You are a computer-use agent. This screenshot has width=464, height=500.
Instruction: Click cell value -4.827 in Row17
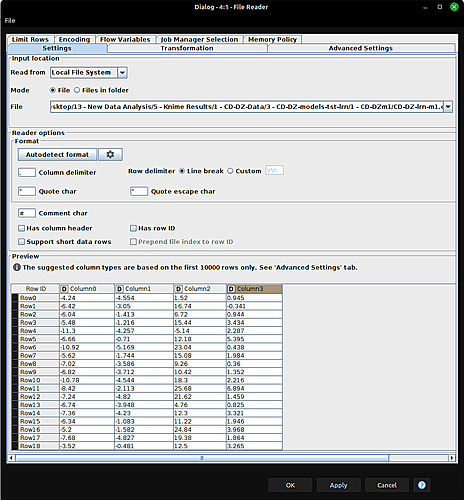[x=144, y=438]
